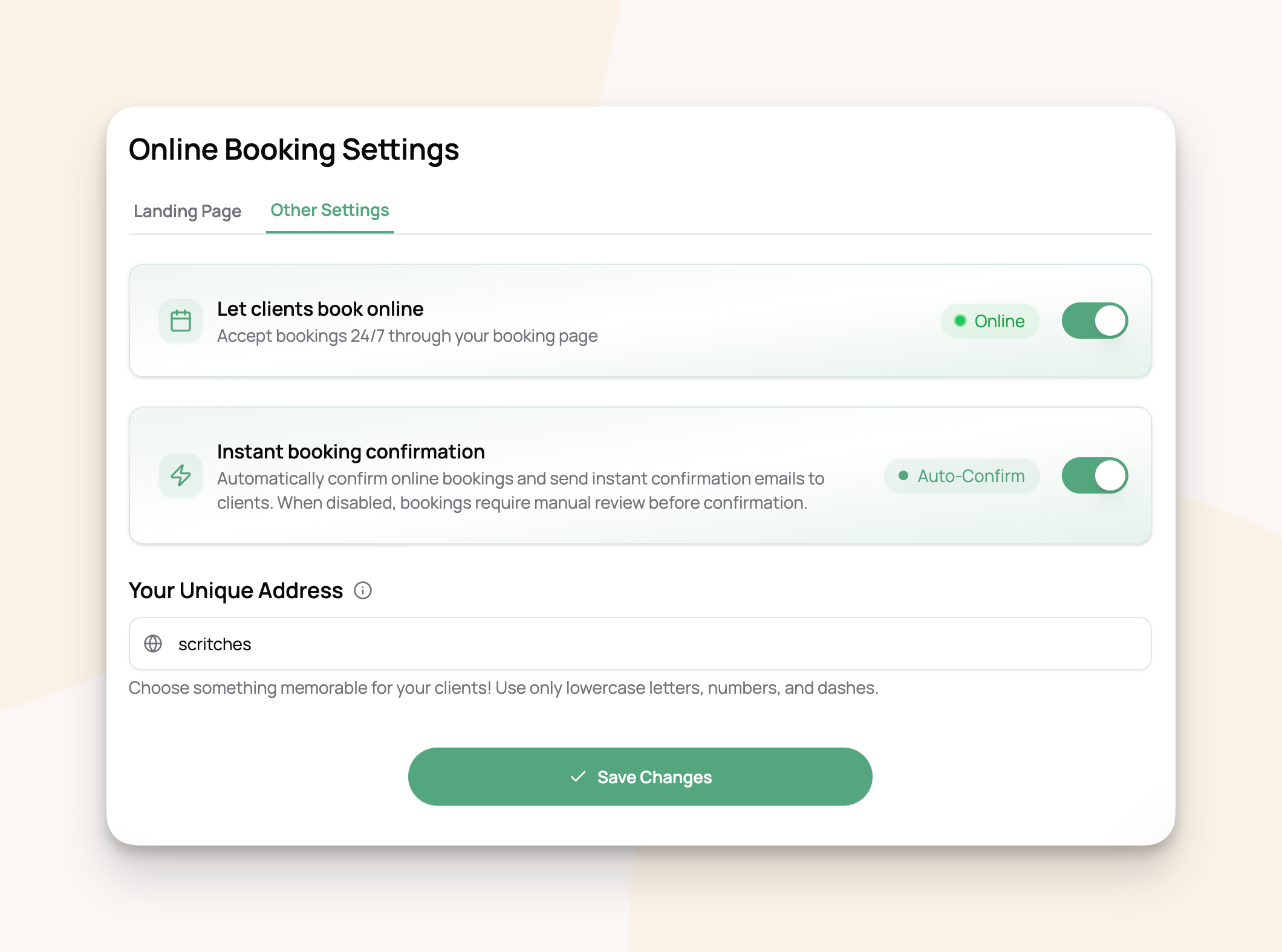Toggle off Let clients book online switch
Screen dimensions: 1282x952
1095,321
